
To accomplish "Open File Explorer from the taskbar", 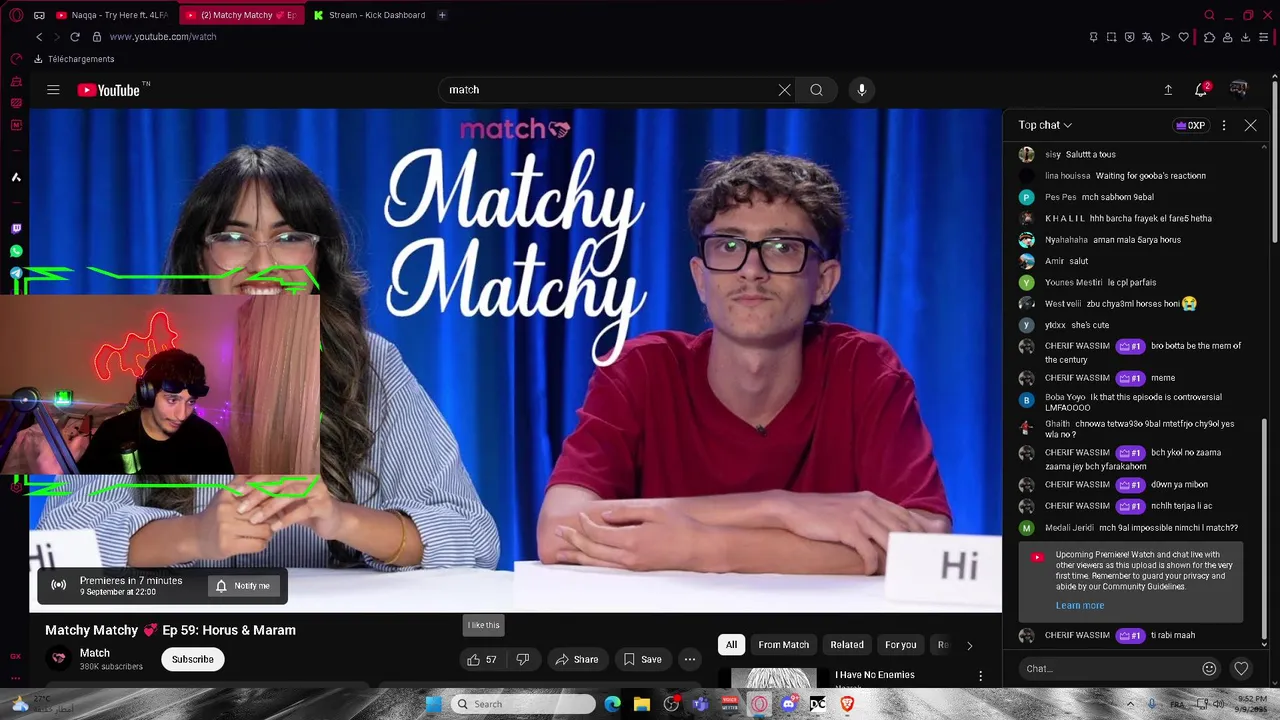I will coord(642,704).
